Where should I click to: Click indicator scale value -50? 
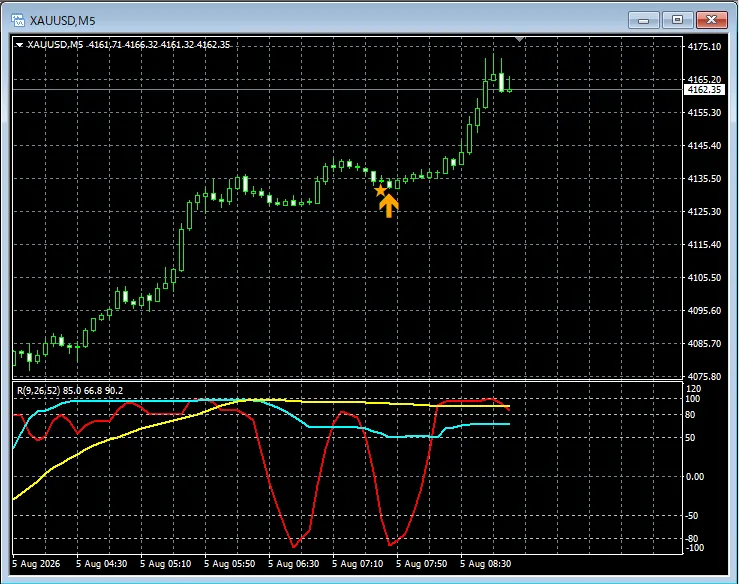click(692, 516)
